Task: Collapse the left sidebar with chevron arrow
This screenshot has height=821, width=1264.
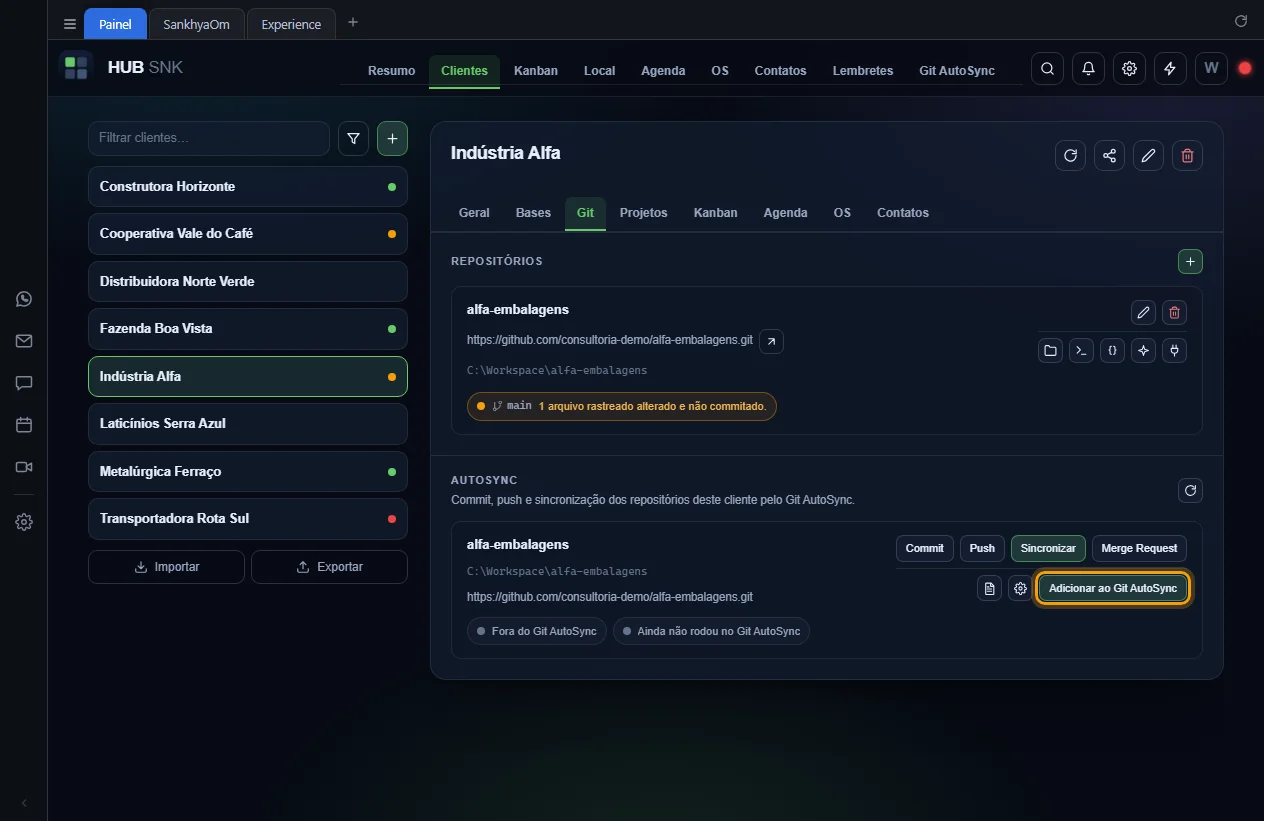Action: pyautogui.click(x=24, y=803)
